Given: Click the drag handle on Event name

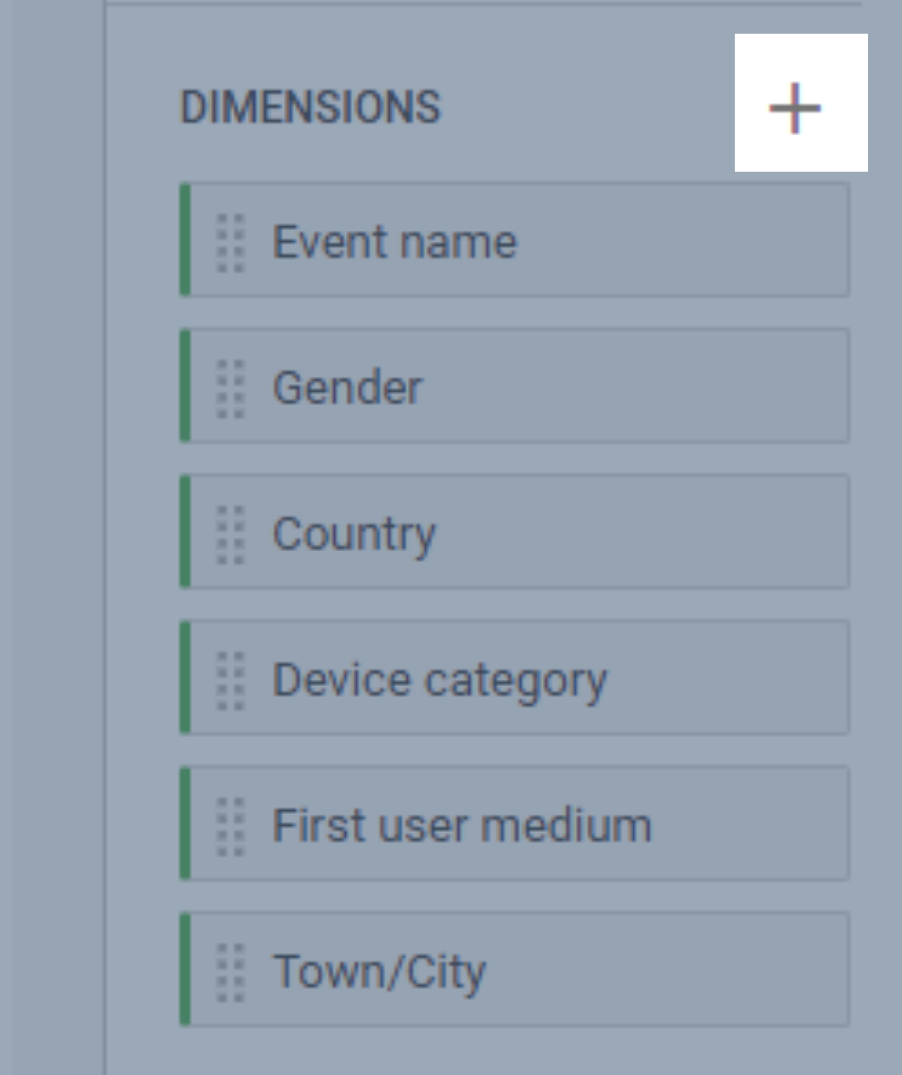Looking at the screenshot, I should tap(231, 241).
